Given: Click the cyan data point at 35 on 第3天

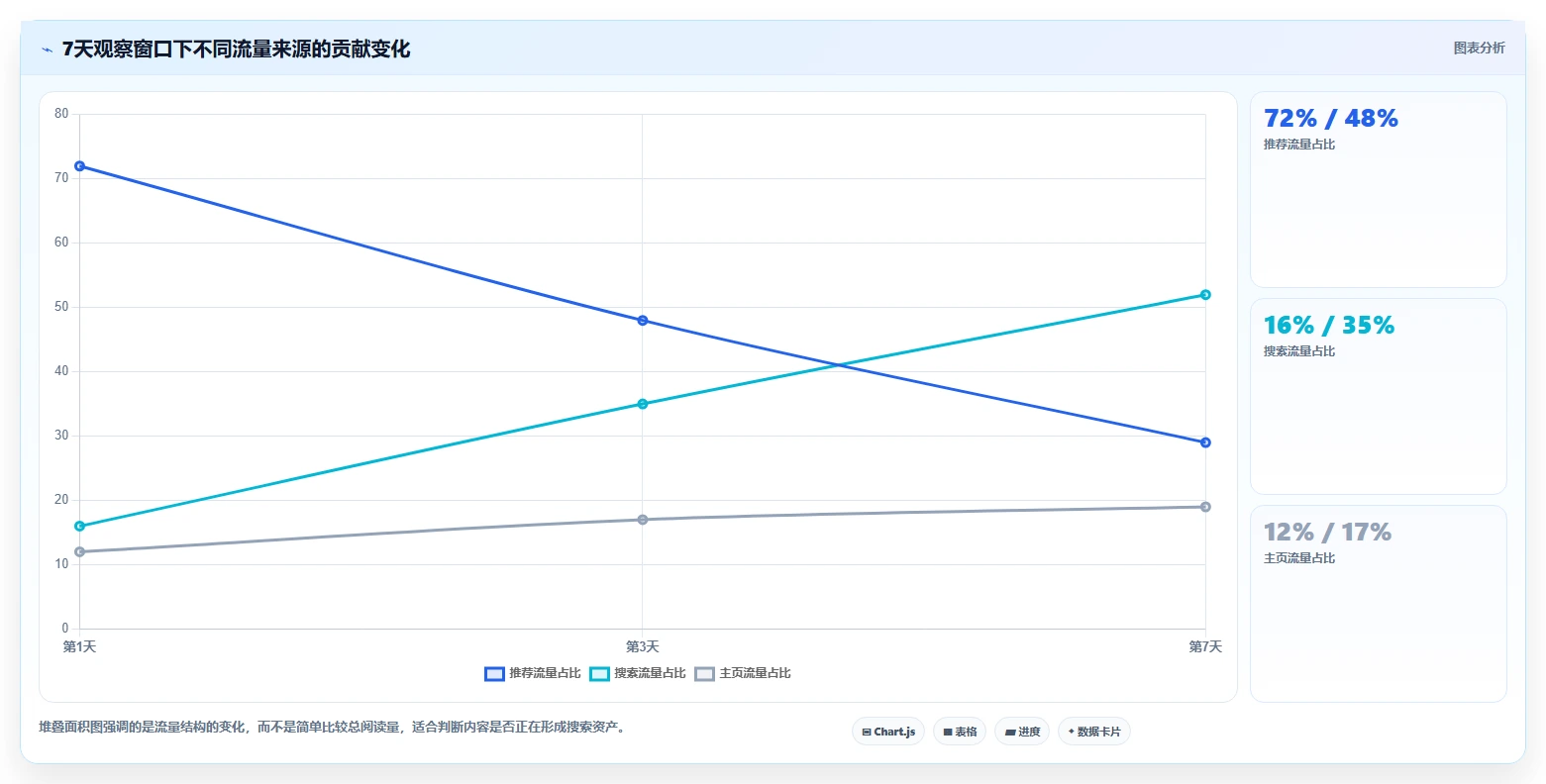Looking at the screenshot, I should (643, 404).
